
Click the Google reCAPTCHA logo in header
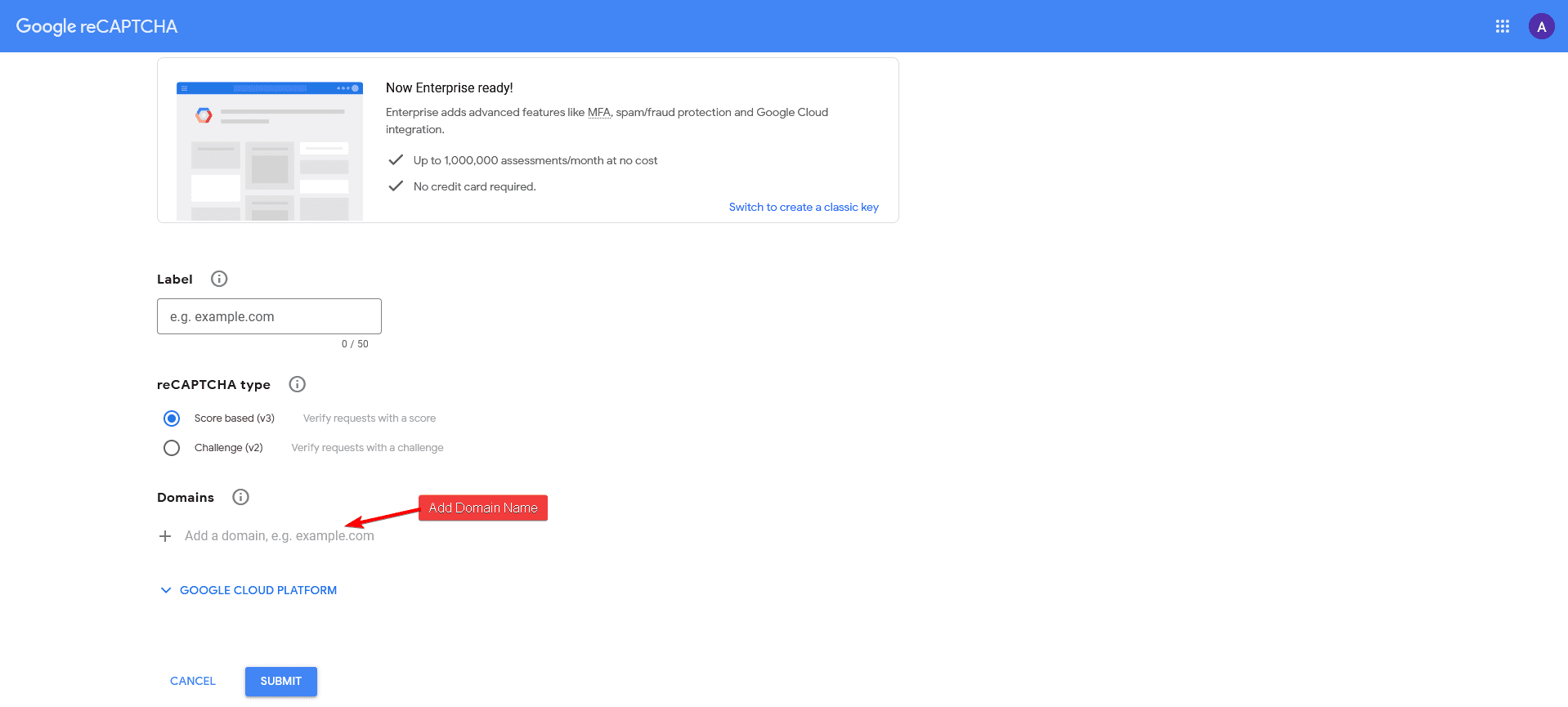point(96,25)
